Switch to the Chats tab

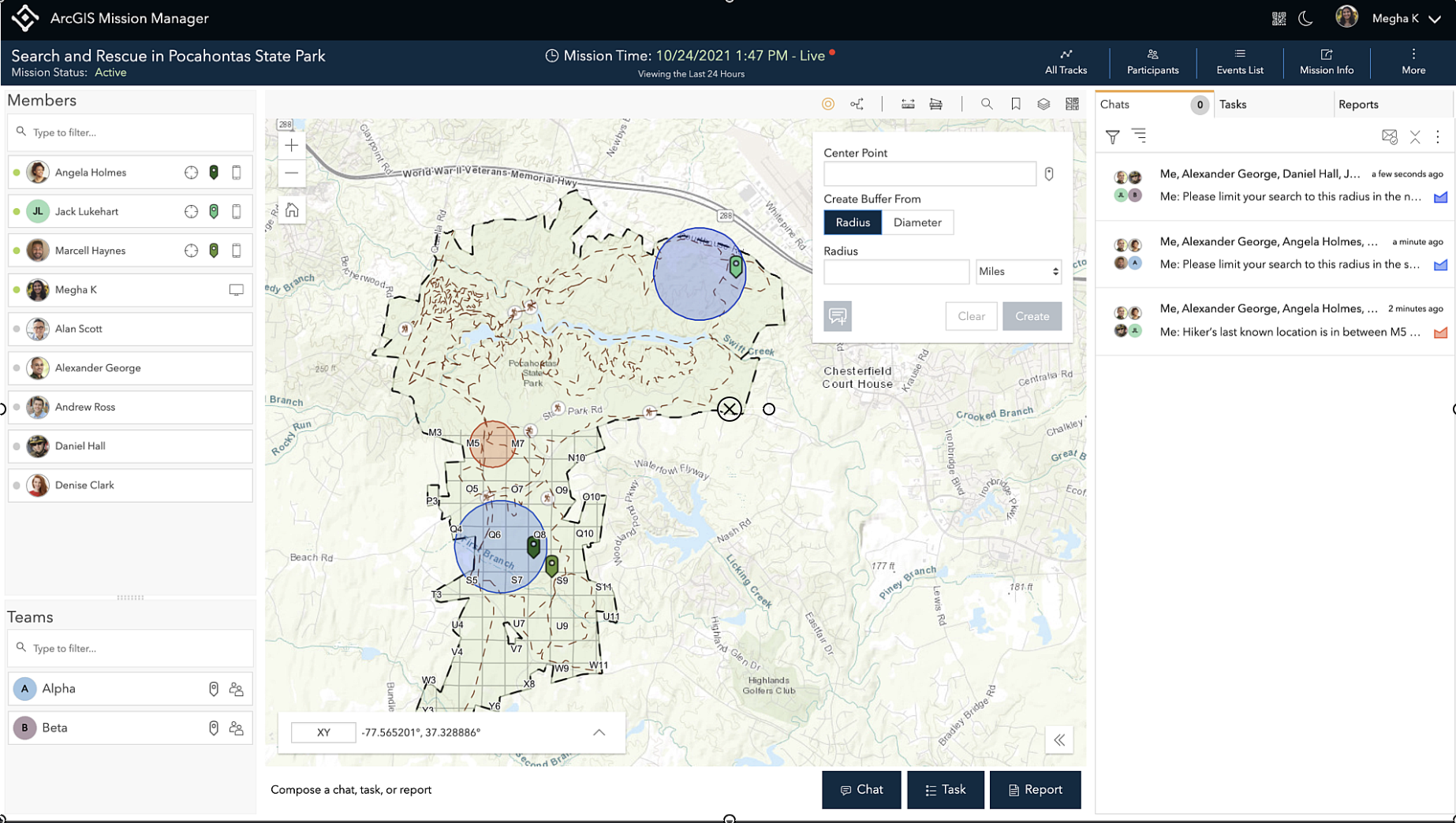tap(1154, 104)
